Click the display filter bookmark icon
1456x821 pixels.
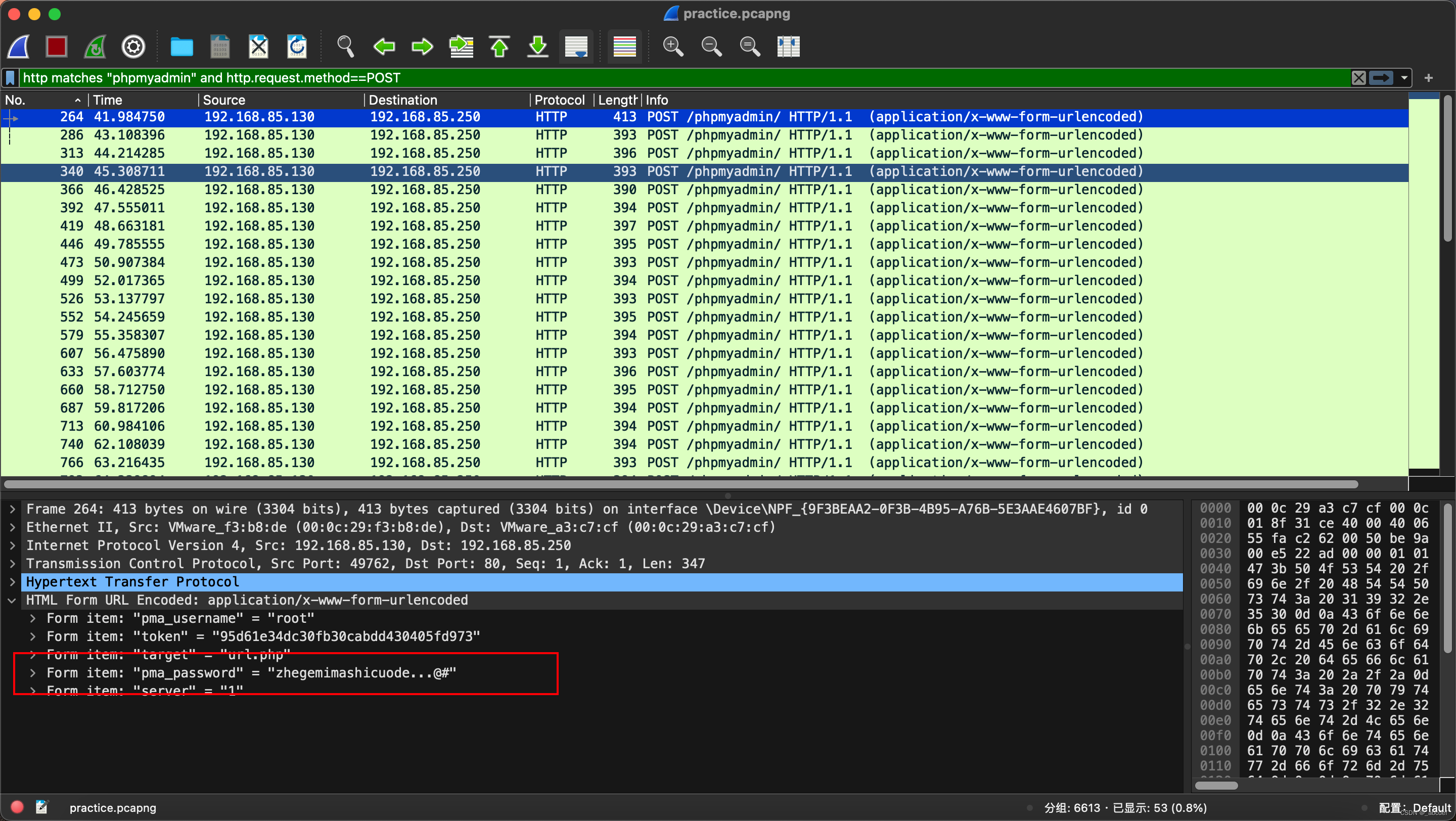point(10,78)
